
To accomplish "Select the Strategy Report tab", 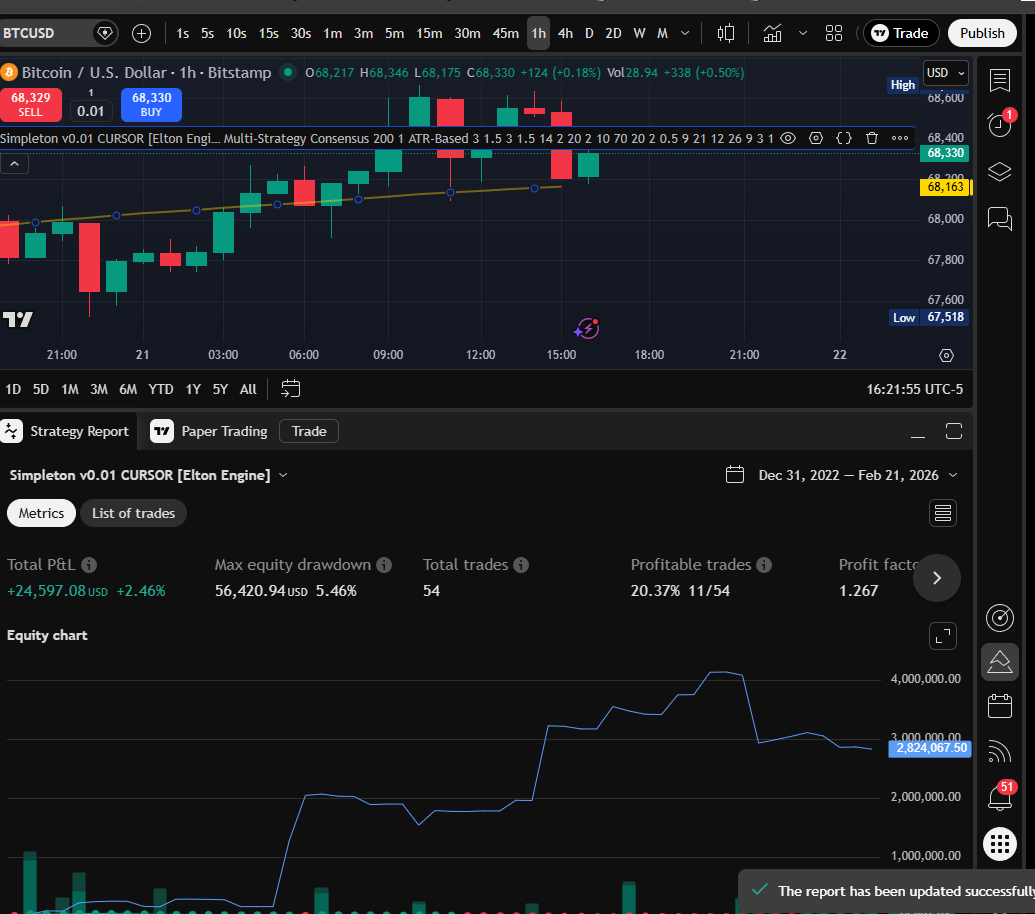I will click(x=80, y=431).
